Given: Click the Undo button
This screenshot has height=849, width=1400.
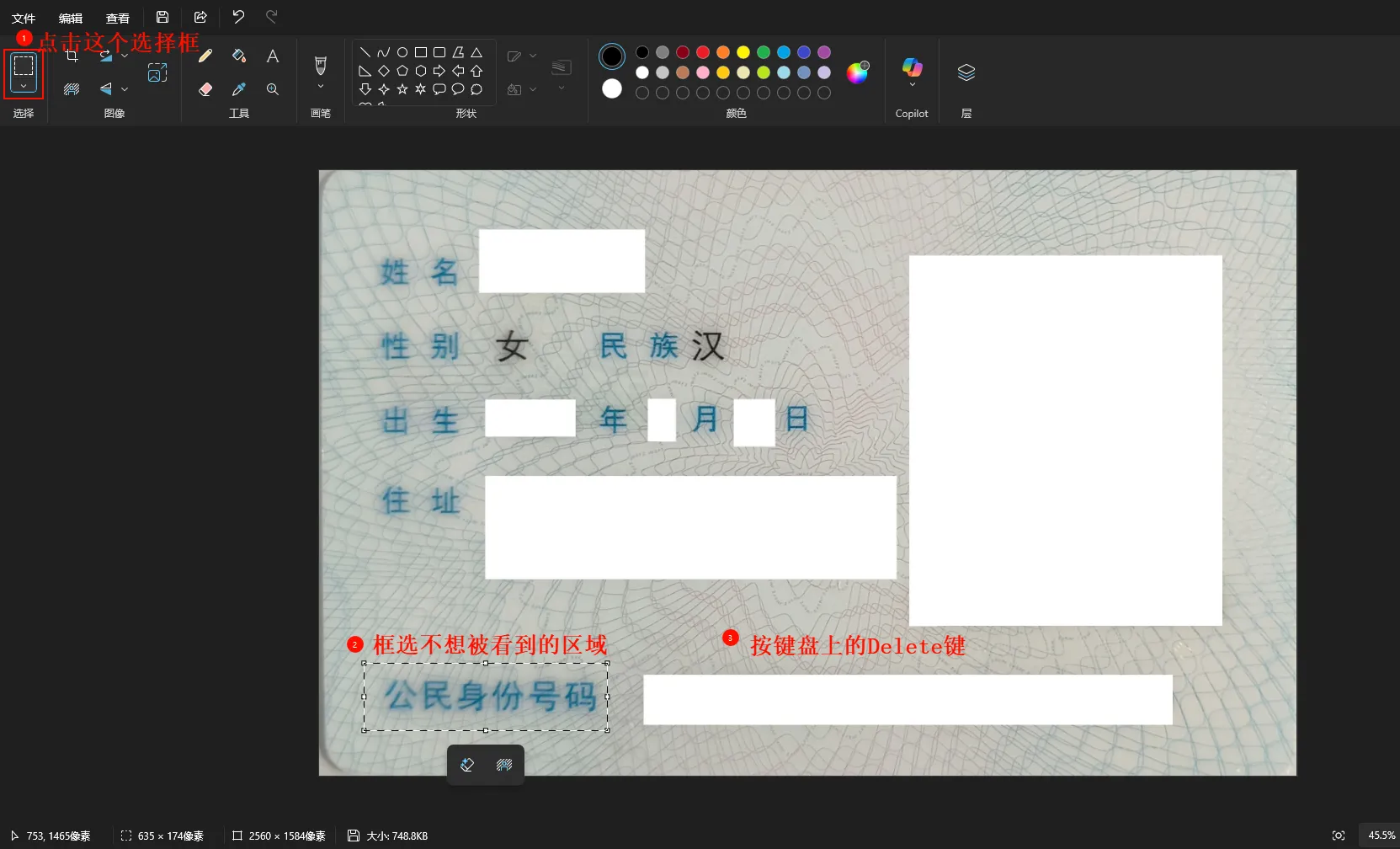Looking at the screenshot, I should point(238,16).
